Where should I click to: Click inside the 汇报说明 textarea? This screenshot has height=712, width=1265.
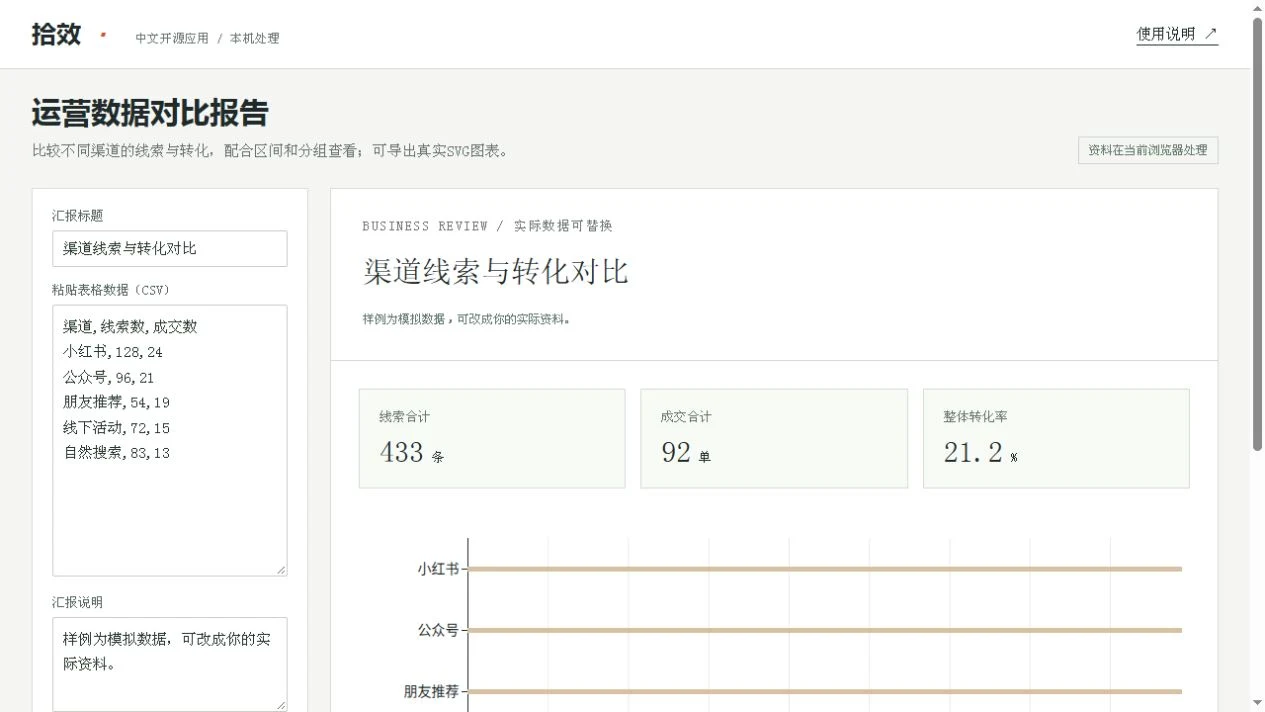click(x=170, y=664)
